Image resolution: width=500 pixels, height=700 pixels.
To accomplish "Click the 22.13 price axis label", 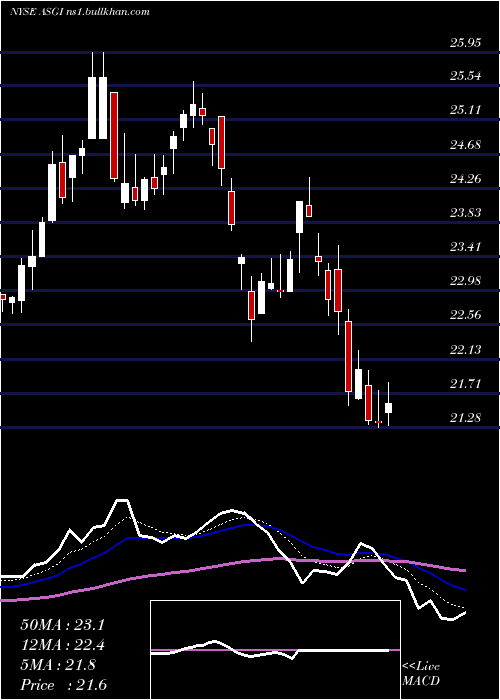I will [x=465, y=349].
